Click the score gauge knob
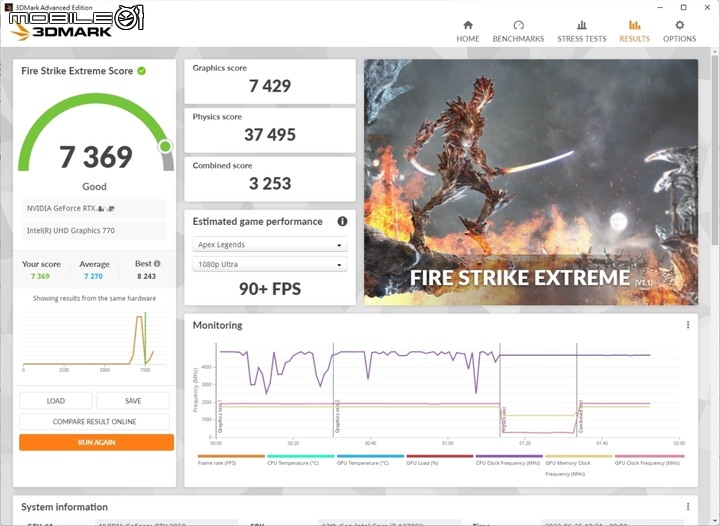This screenshot has width=720, height=526. [x=165, y=146]
